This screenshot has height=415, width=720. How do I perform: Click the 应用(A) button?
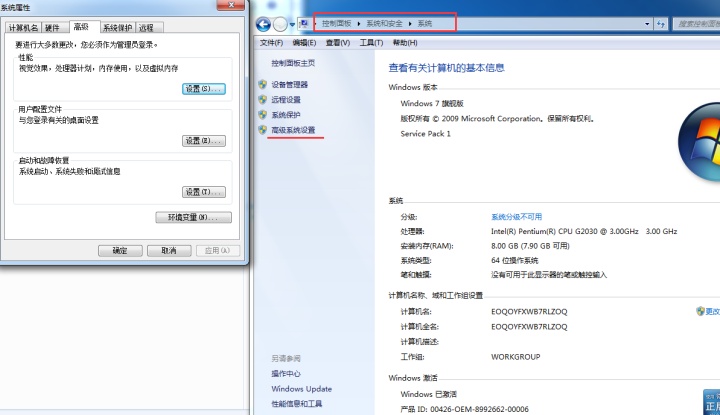(218, 251)
